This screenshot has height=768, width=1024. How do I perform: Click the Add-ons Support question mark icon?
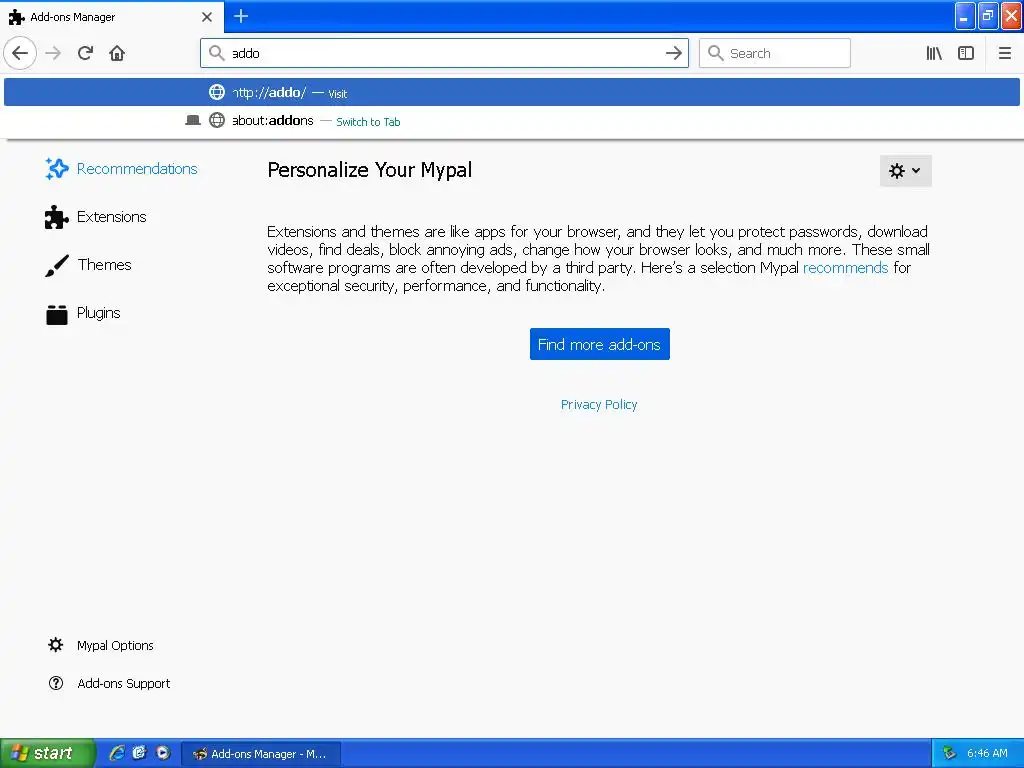(56, 683)
